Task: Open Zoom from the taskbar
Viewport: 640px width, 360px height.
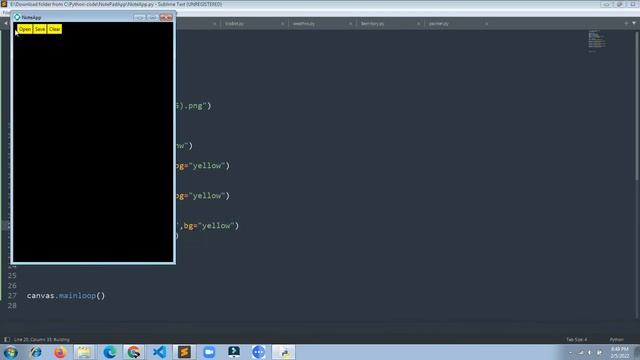Action: (209, 352)
